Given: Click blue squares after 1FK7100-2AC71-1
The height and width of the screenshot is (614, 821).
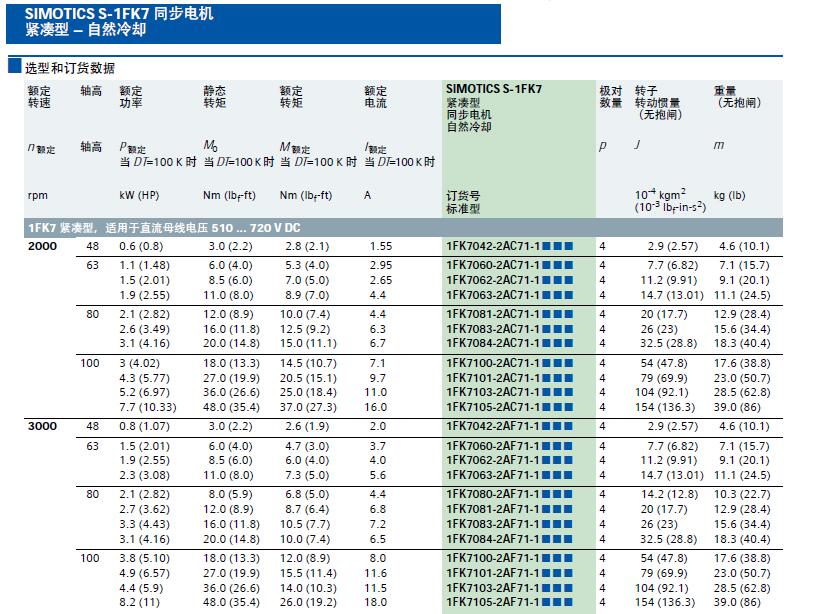Looking at the screenshot, I should (x=558, y=363).
